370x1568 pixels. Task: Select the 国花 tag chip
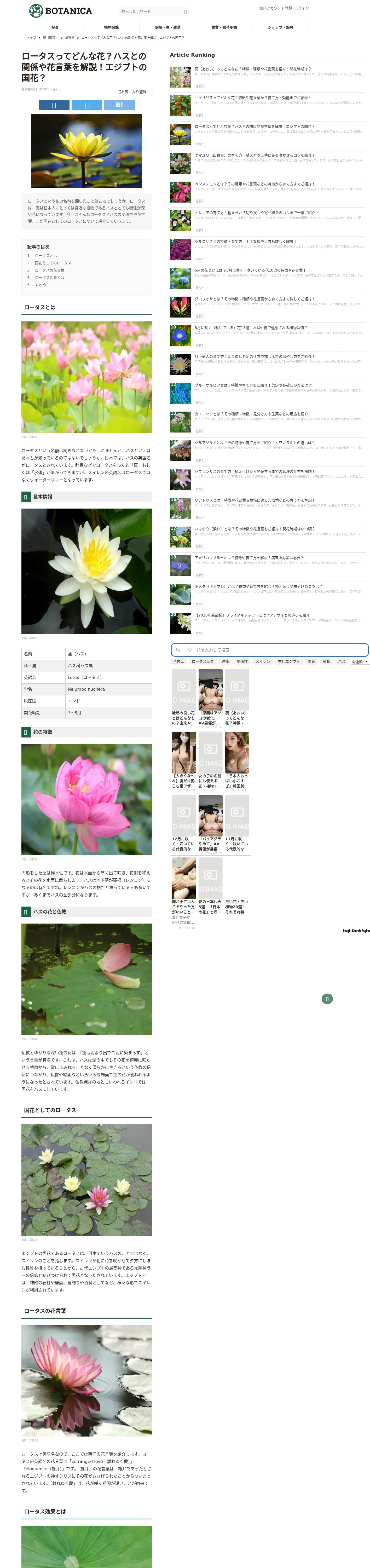click(311, 661)
